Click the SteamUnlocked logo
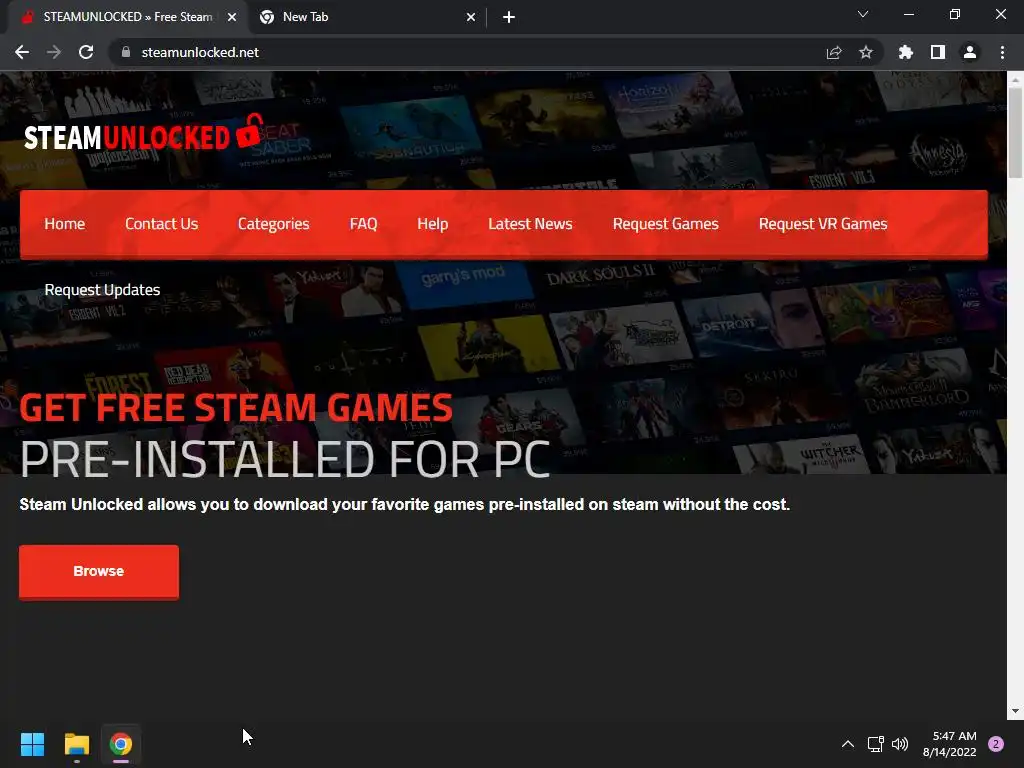This screenshot has width=1024, height=768. [x=144, y=133]
